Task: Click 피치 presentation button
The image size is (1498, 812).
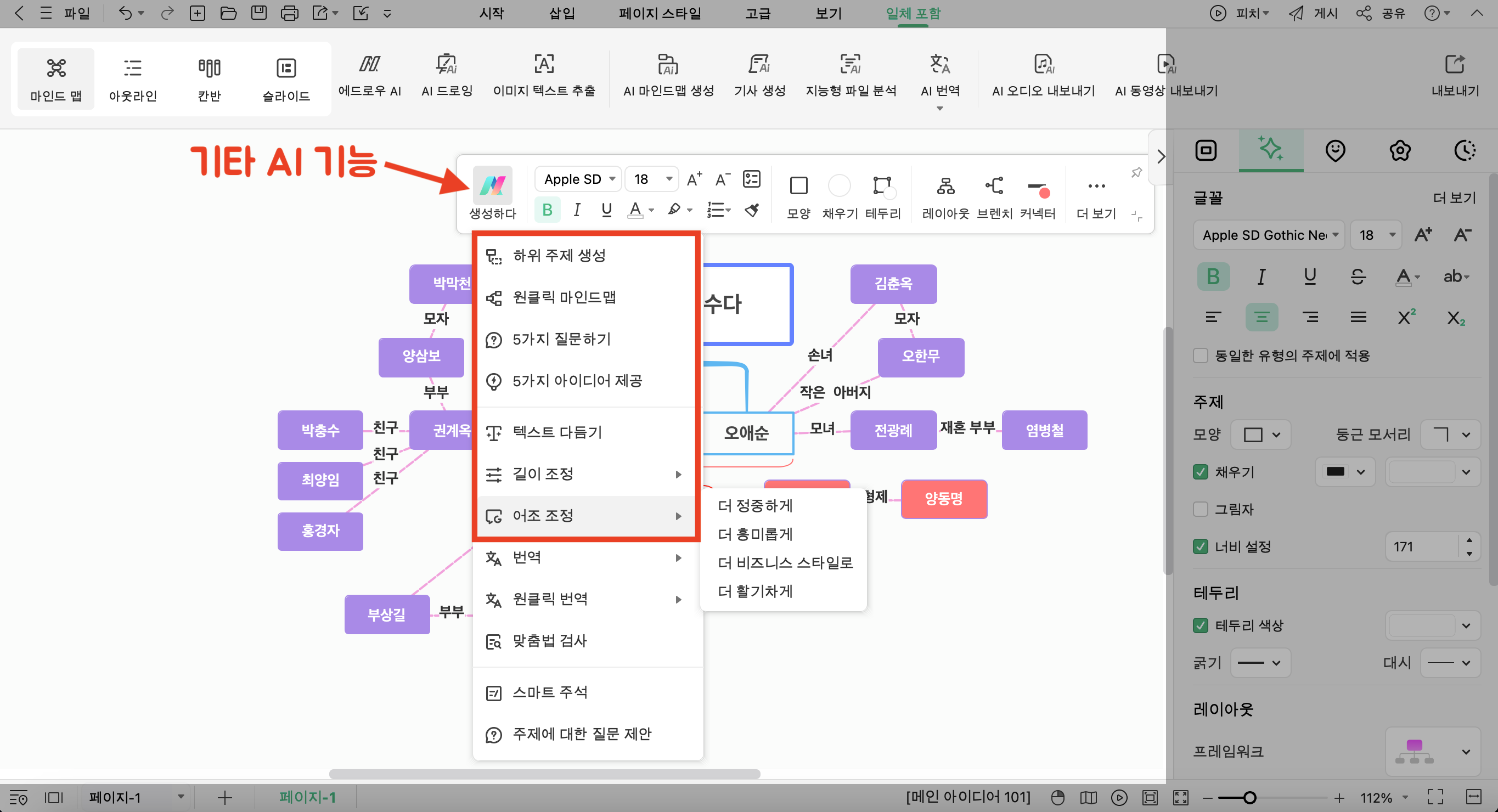Action: point(1239,13)
